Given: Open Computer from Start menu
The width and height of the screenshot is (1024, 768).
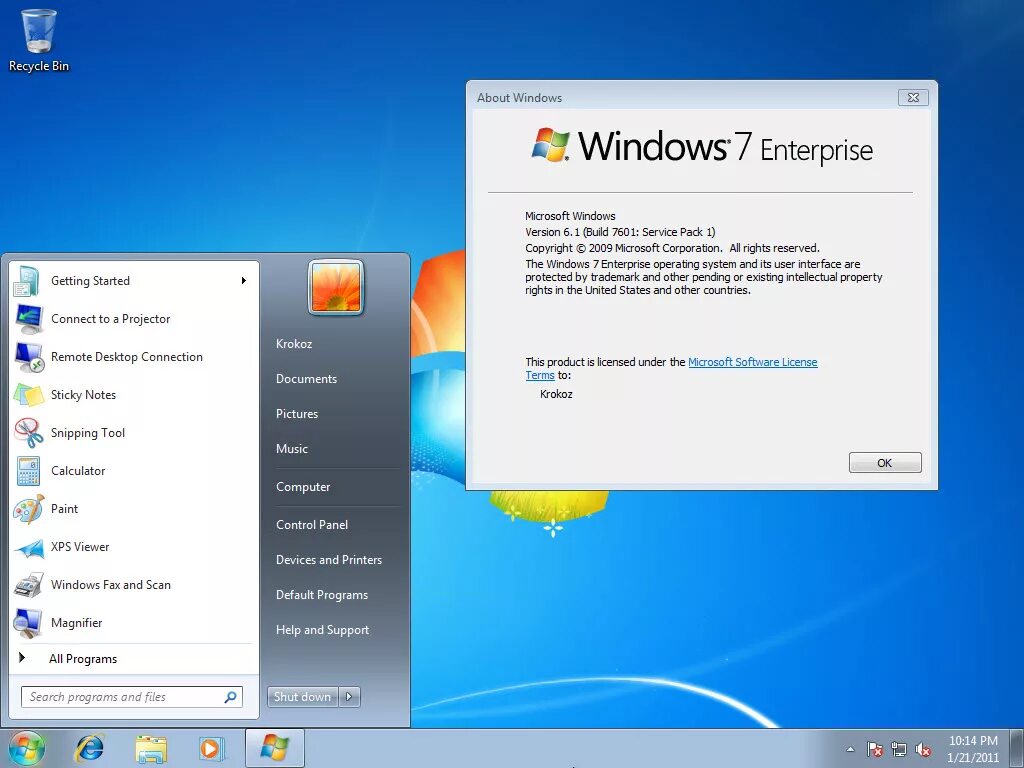Looking at the screenshot, I should (x=303, y=487).
